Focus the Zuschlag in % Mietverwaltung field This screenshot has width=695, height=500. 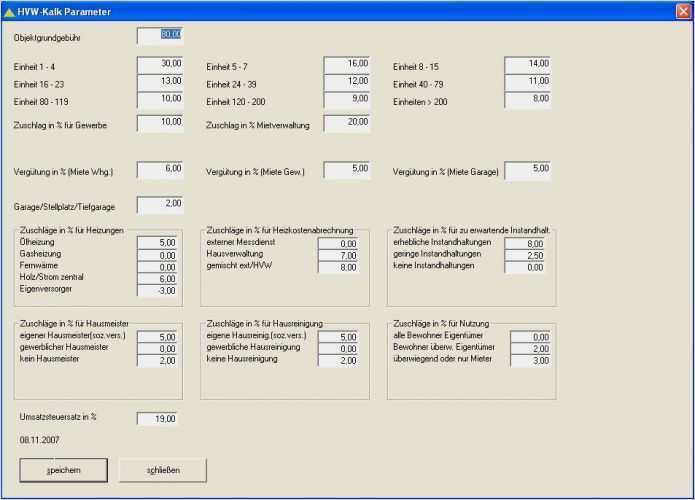[347, 124]
